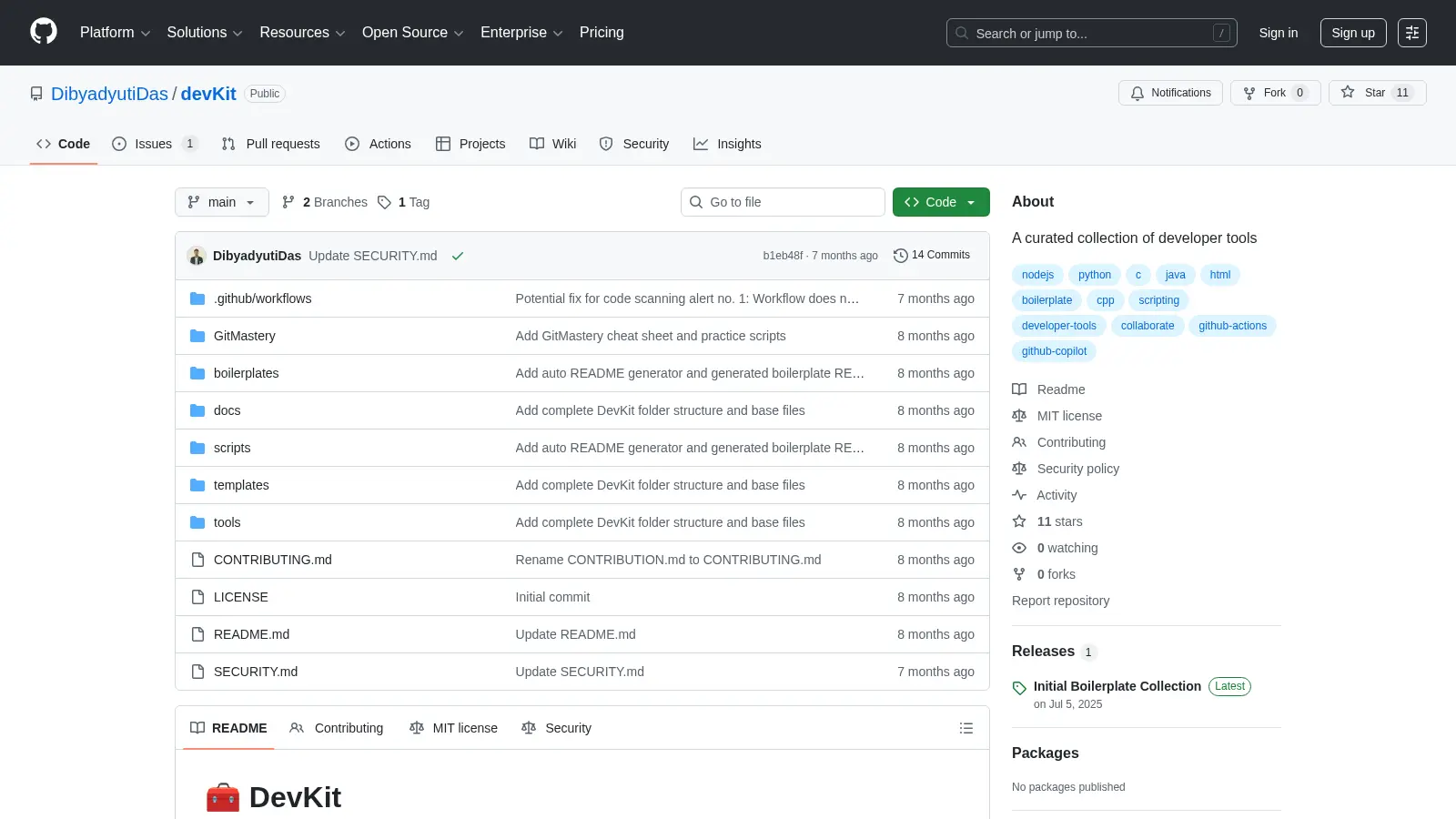Click the star icon to star the repo
This screenshot has width=1456, height=819.
(1348, 92)
